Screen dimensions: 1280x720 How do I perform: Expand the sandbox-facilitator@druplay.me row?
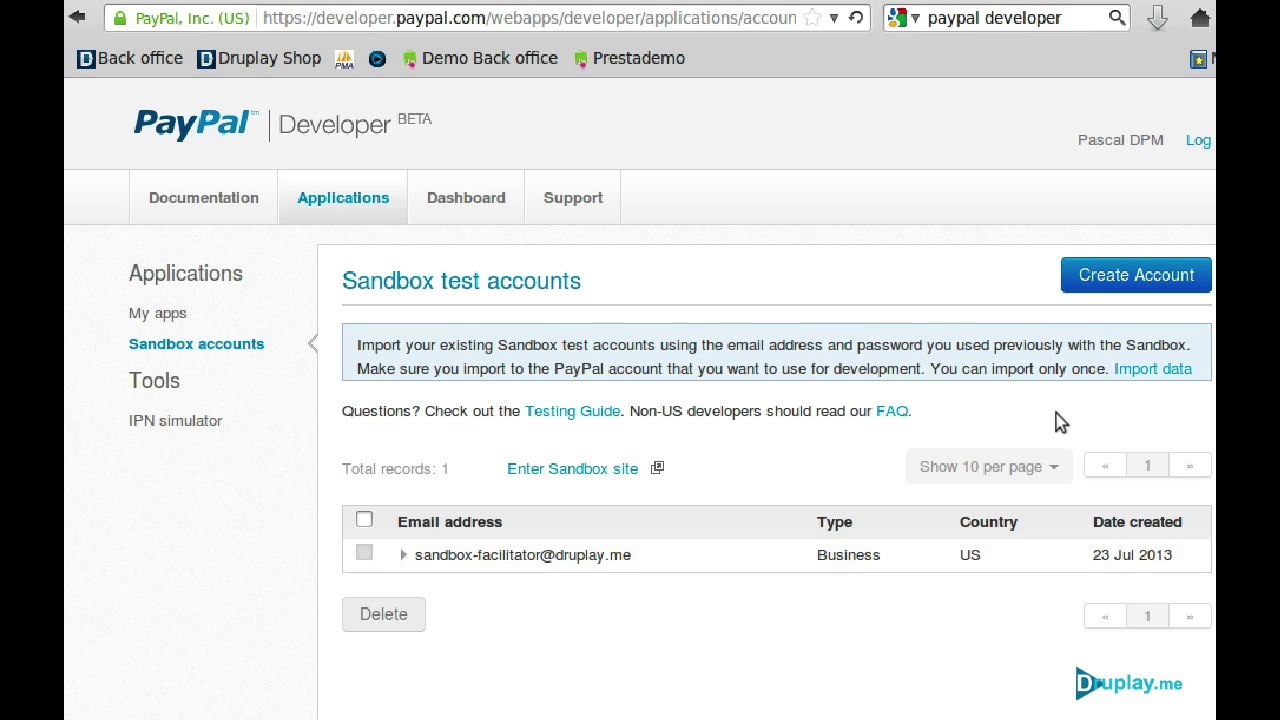[403, 555]
